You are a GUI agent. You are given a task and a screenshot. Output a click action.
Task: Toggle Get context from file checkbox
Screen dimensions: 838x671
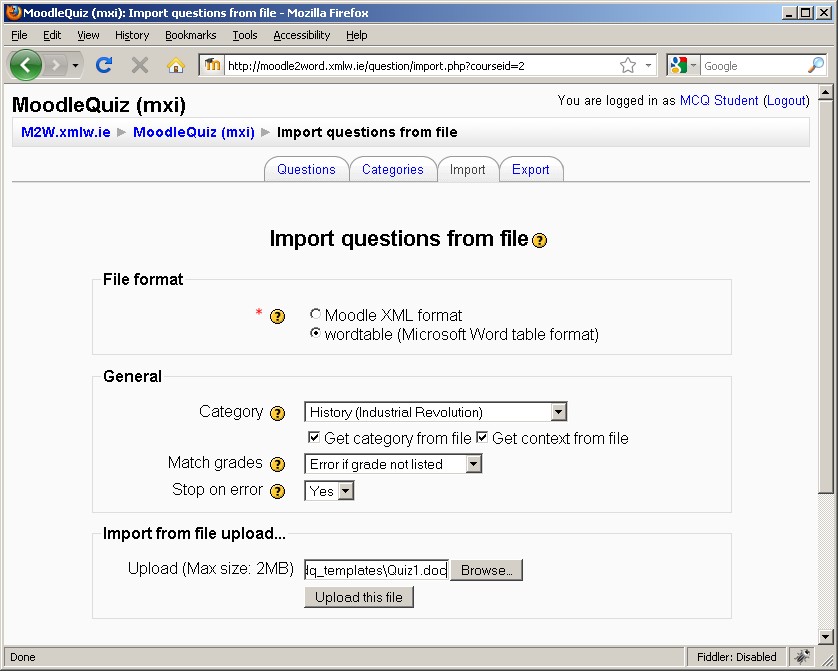coord(482,438)
